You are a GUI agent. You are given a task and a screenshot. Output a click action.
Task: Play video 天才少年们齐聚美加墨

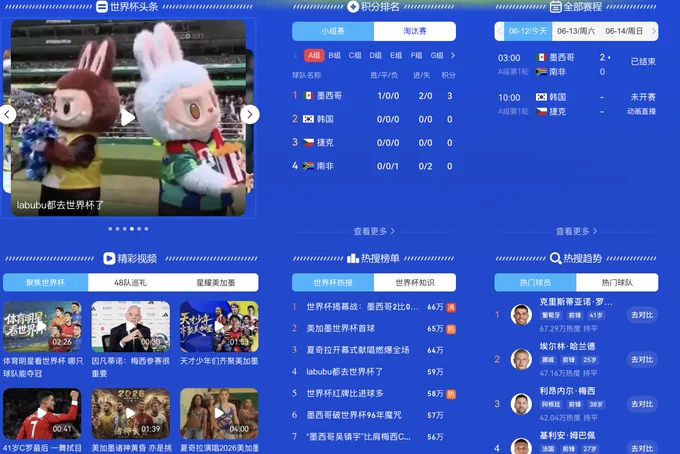(x=219, y=327)
